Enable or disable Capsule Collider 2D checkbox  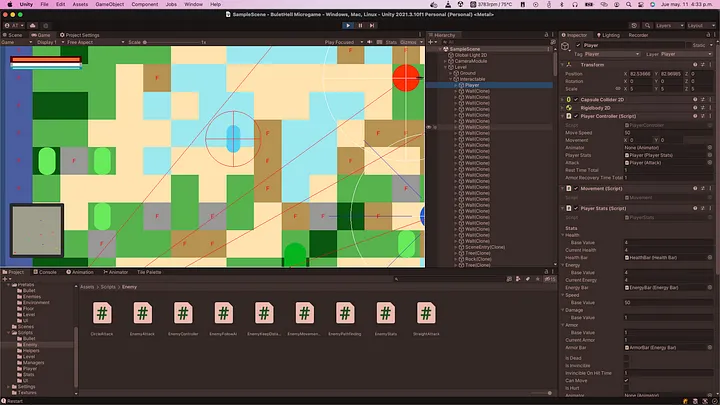click(x=576, y=100)
